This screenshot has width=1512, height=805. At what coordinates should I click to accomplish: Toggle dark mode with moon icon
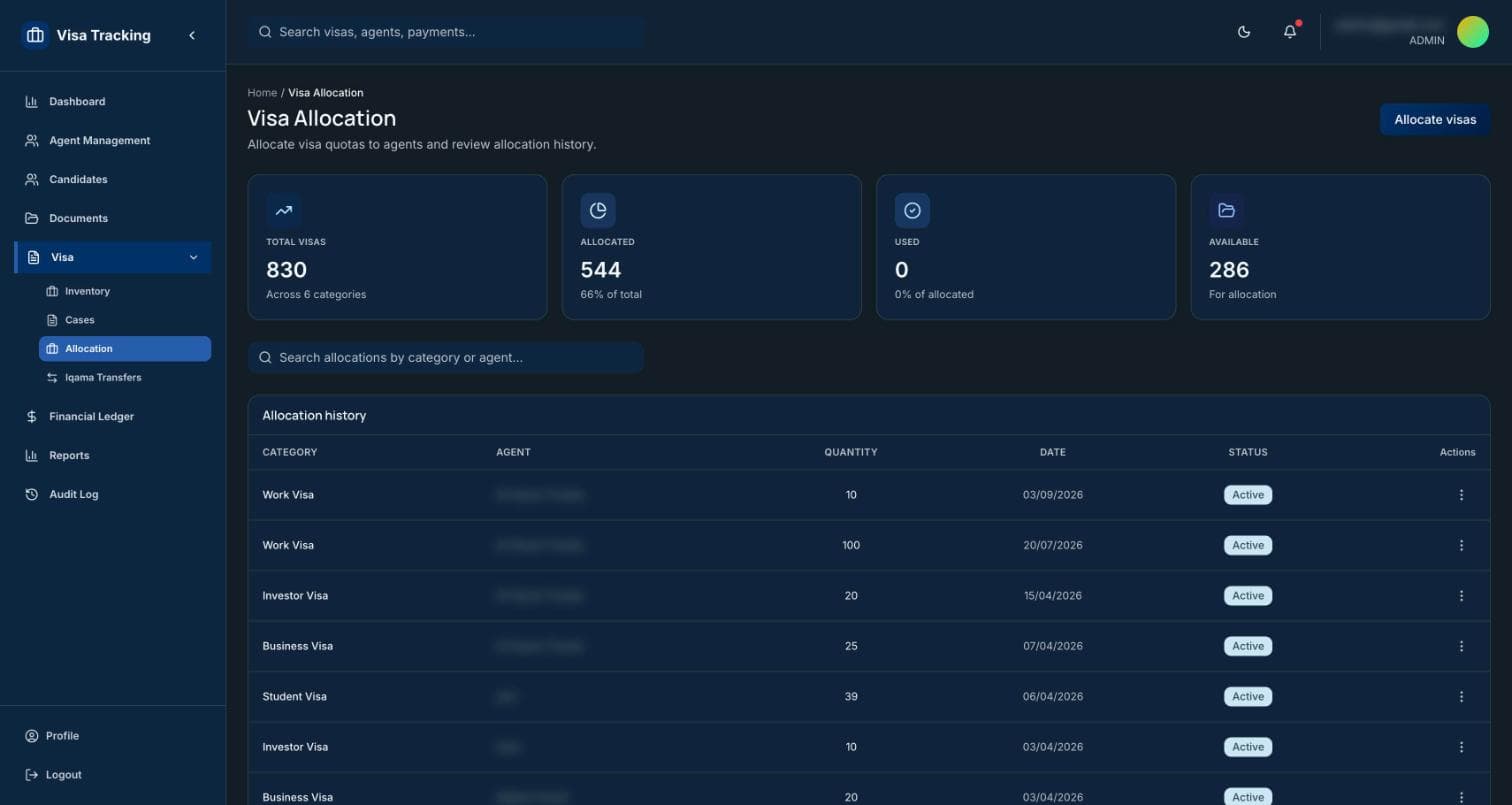click(1244, 32)
